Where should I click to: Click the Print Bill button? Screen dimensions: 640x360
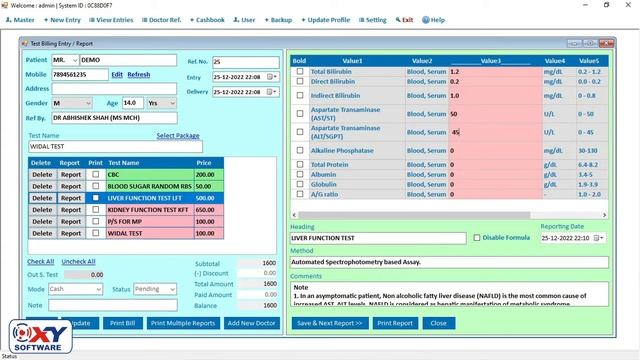point(122,323)
